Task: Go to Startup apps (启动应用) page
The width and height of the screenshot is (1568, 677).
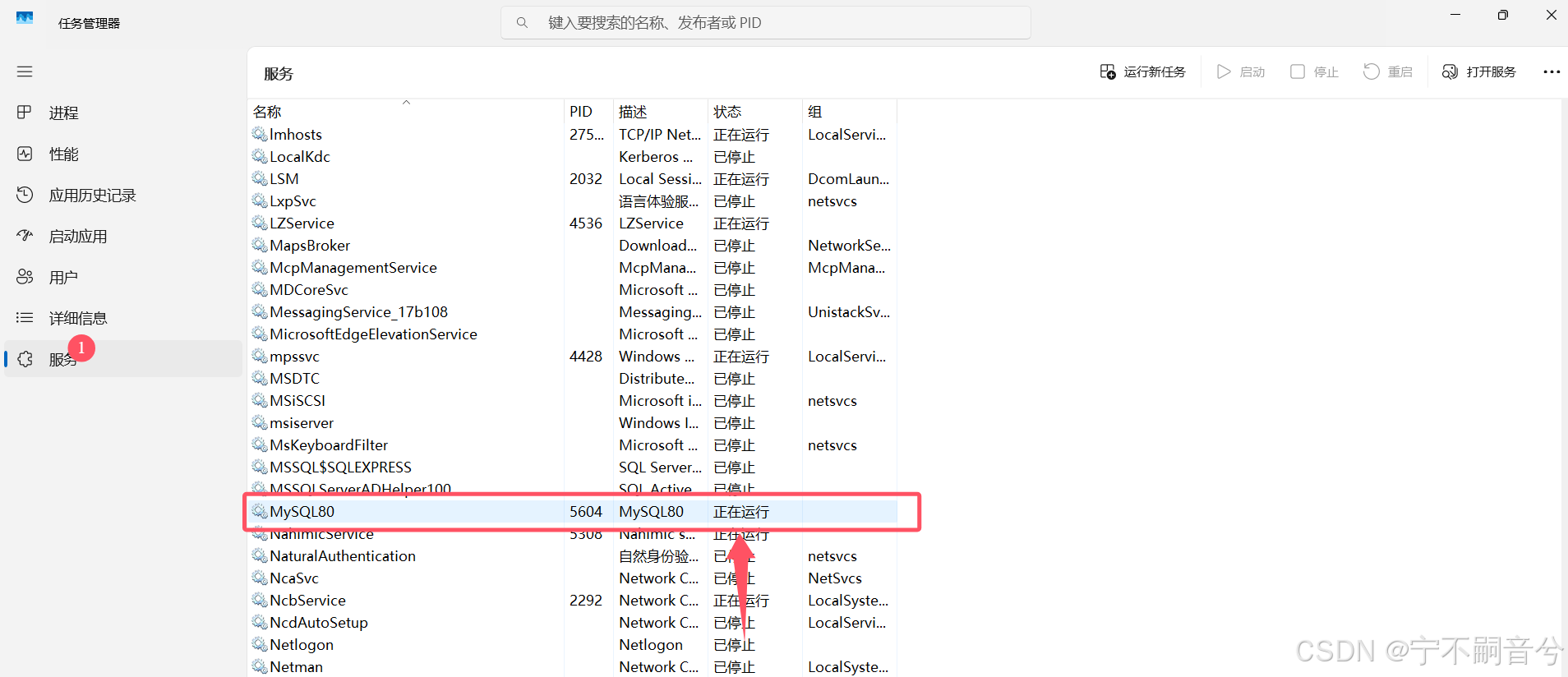Action: 123,236
